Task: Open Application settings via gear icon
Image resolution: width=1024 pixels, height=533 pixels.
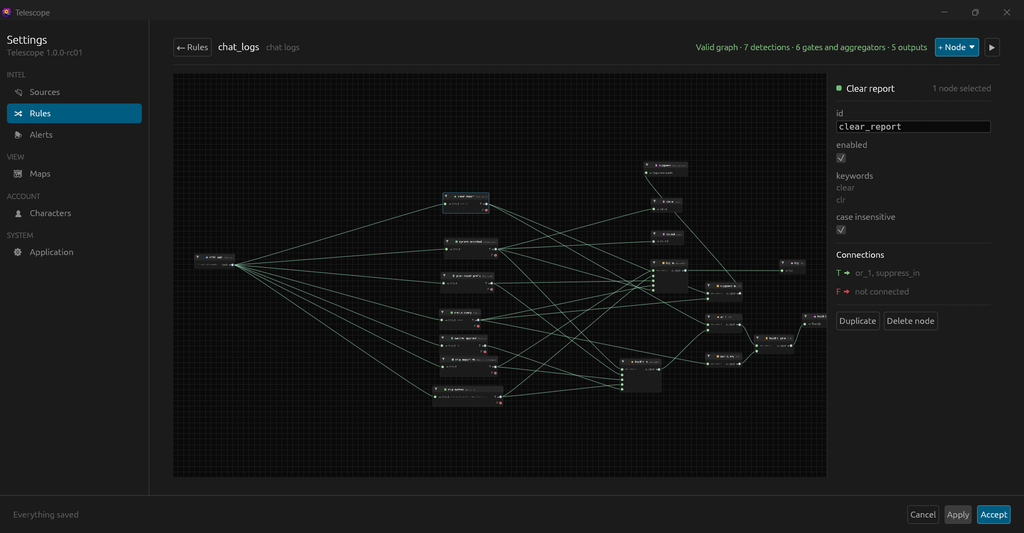Action: point(18,252)
